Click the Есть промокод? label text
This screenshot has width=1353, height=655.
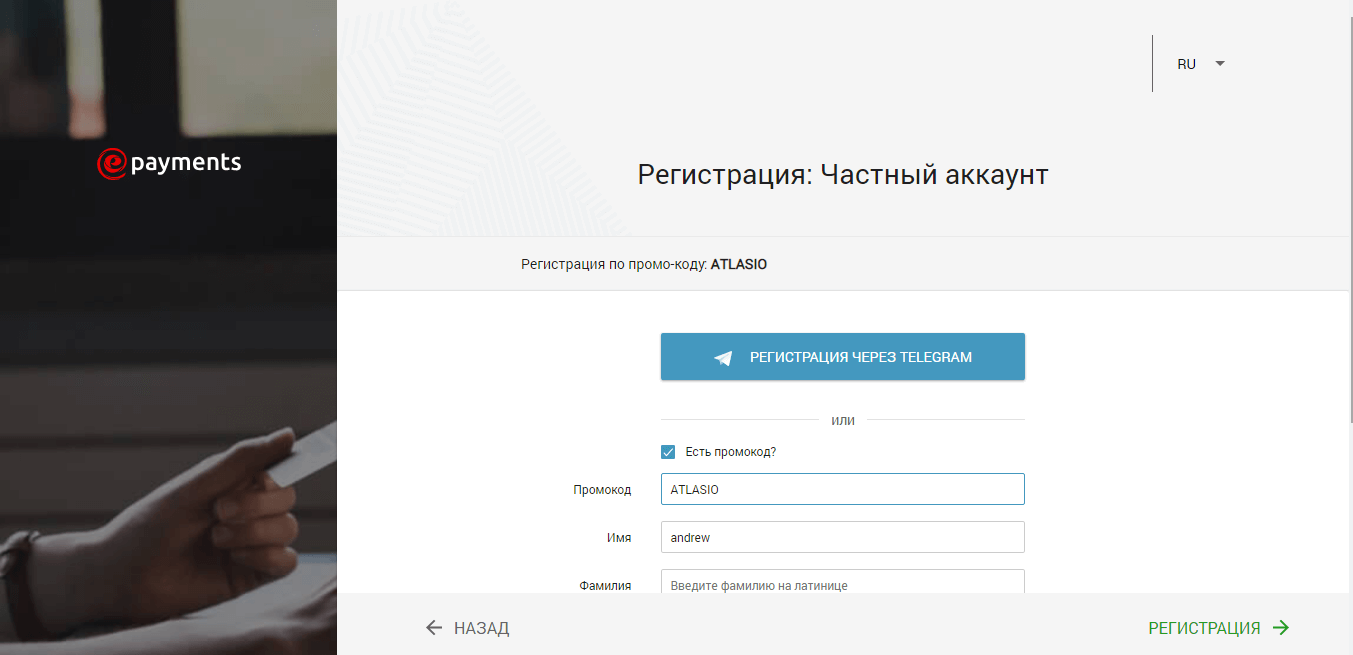click(730, 452)
